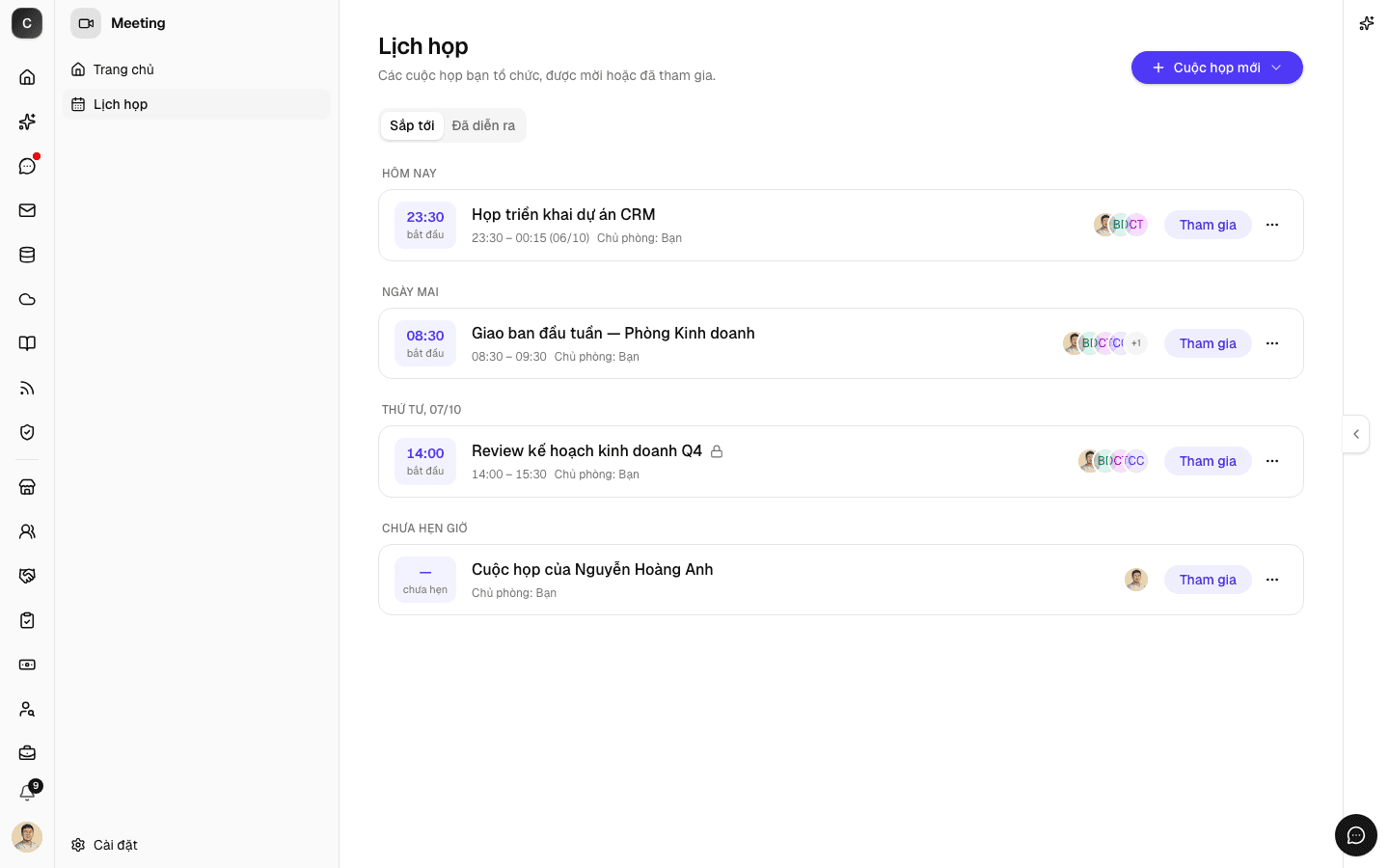Image resolution: width=1389 pixels, height=868 pixels.
Task: Open the chat icon with red dot
Action: 27,166
